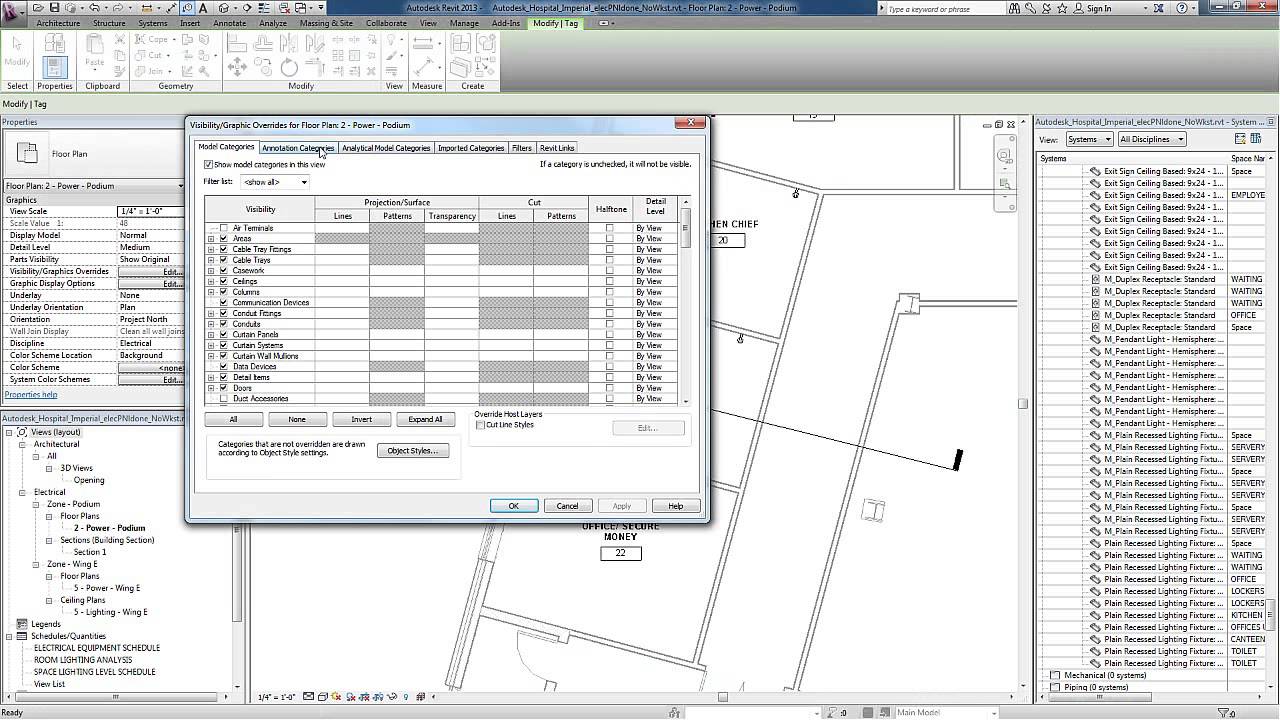Viewport: 1280px width, 720px height.
Task: Click the Expand All button
Action: tap(425, 419)
